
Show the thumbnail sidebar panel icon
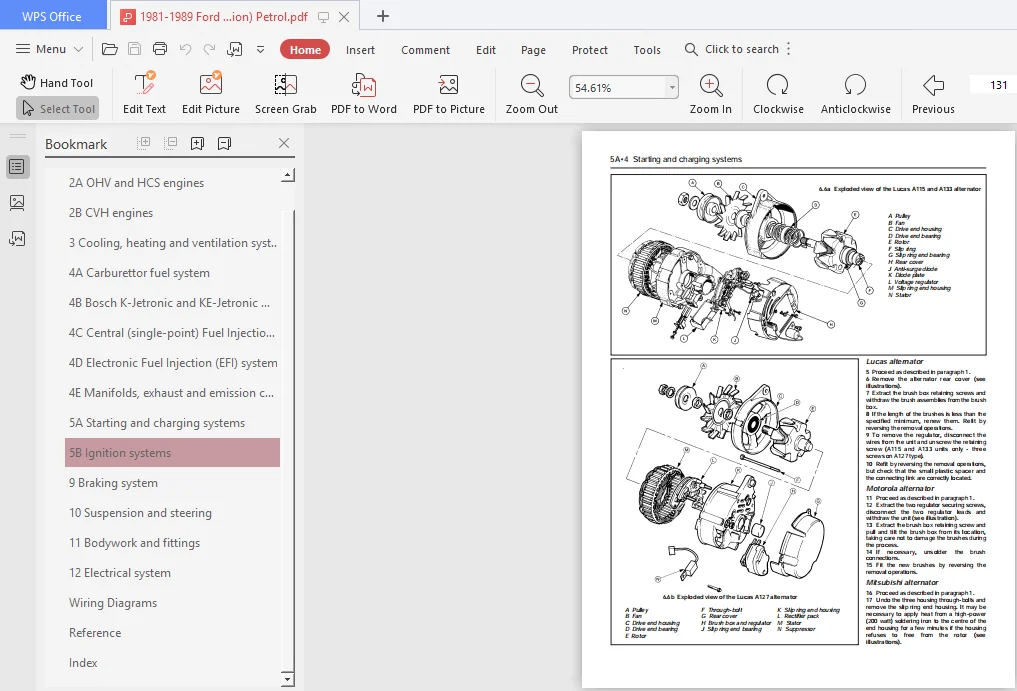click(x=18, y=203)
